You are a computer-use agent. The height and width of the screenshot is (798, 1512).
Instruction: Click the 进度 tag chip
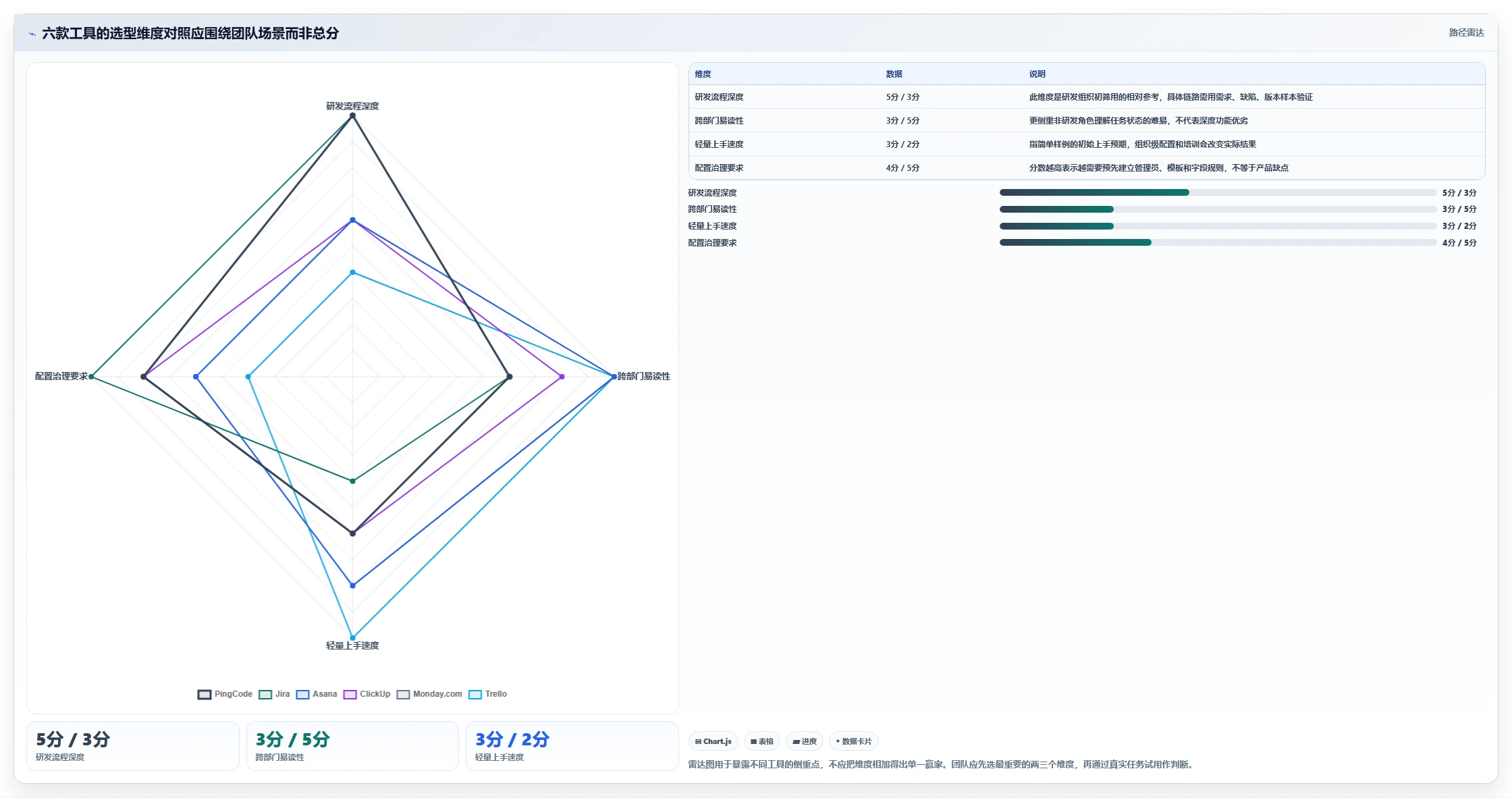pos(805,741)
